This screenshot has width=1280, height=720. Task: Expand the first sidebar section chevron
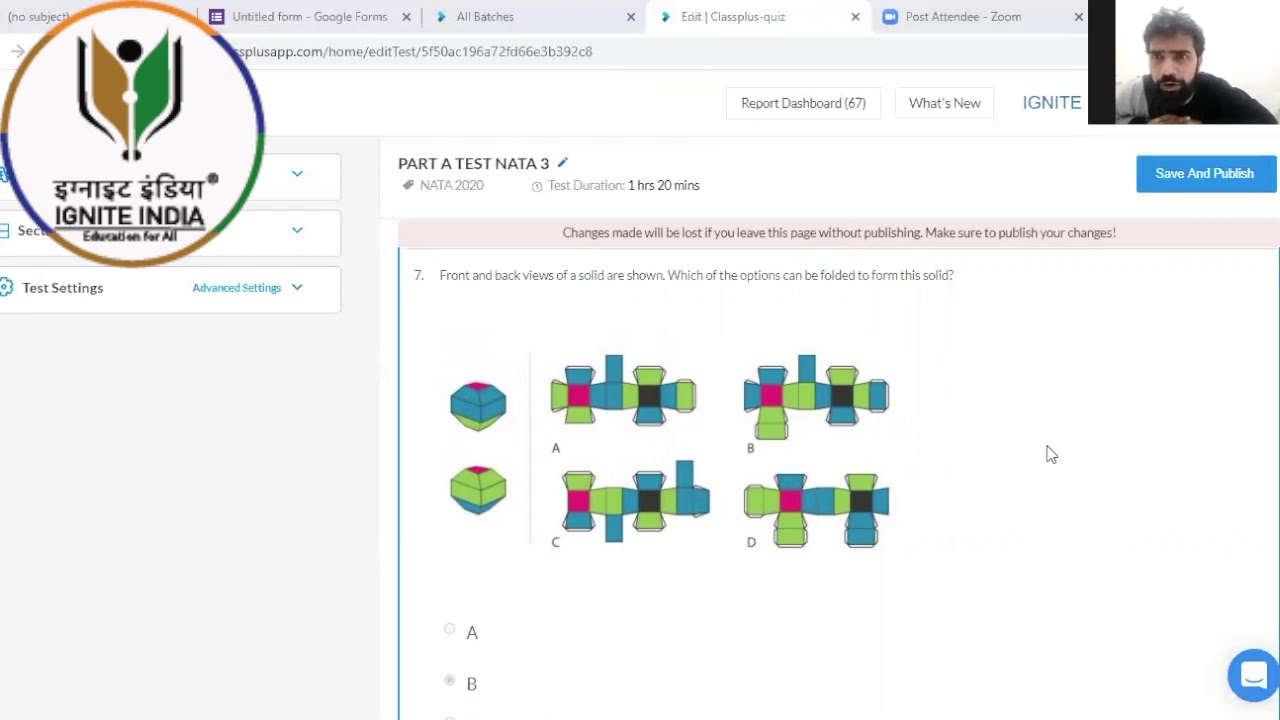(297, 174)
